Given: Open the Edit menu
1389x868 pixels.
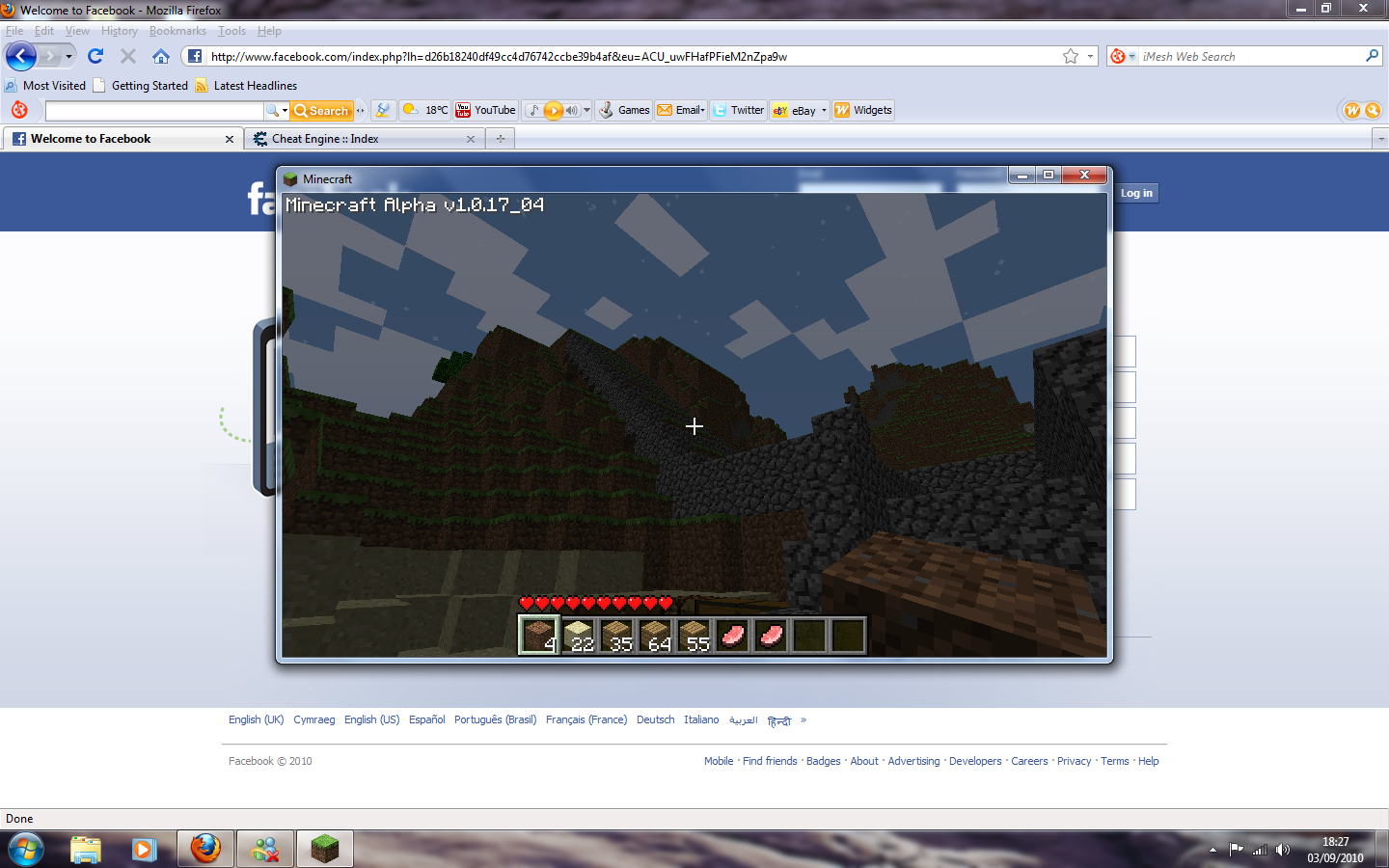Looking at the screenshot, I should [x=44, y=31].
